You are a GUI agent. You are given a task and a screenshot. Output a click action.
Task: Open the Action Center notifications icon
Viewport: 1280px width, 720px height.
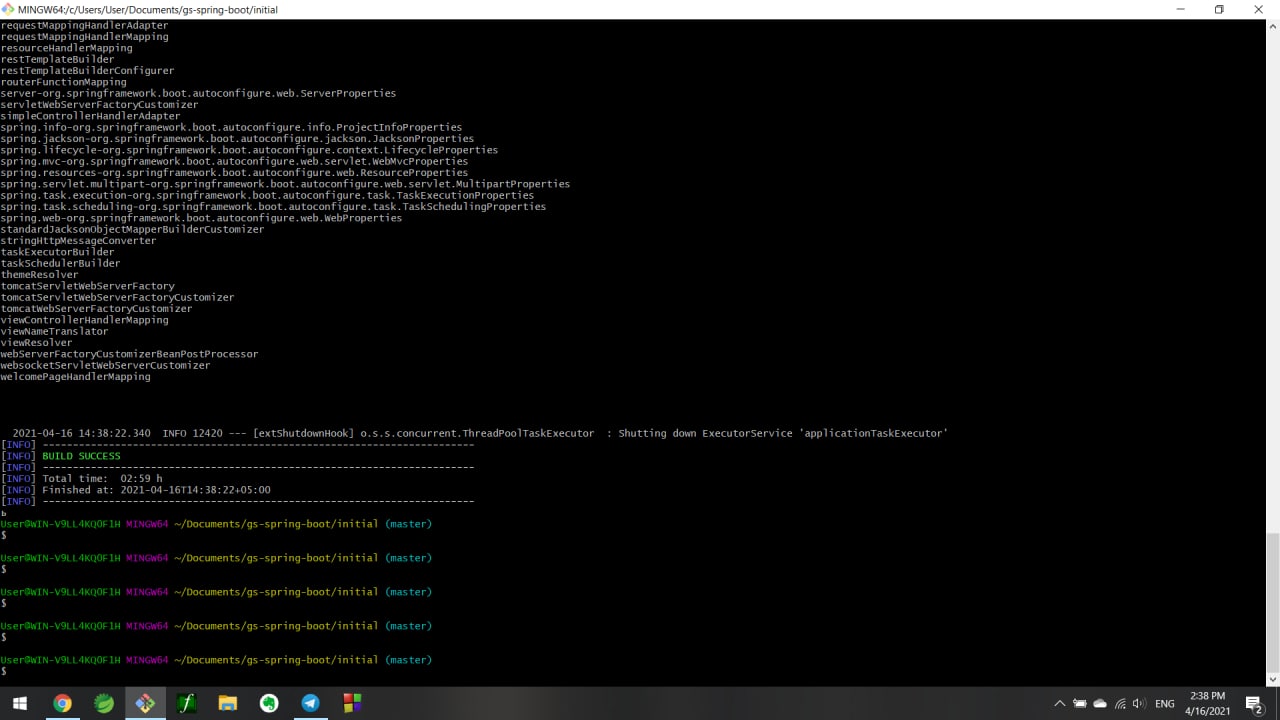point(1255,704)
